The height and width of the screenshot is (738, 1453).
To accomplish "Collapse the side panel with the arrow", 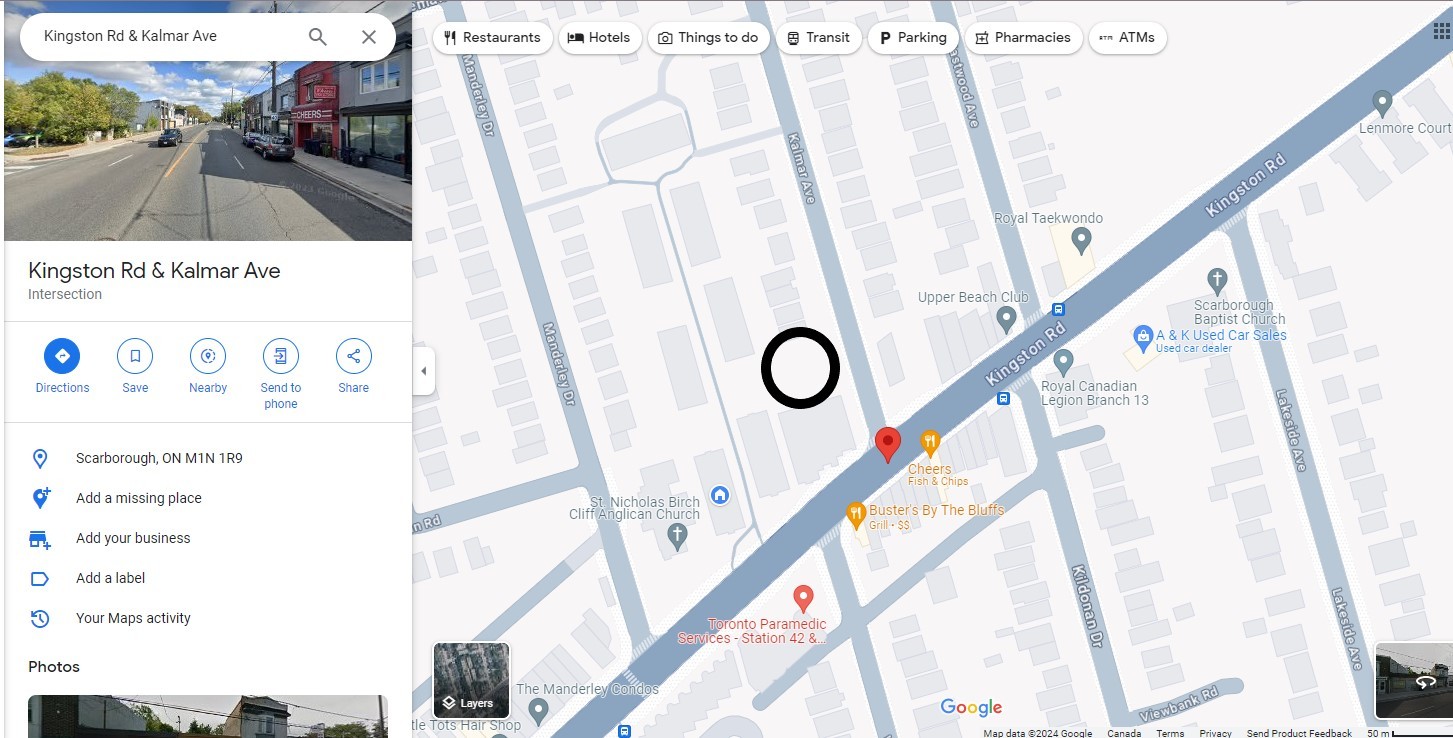I will pos(424,371).
